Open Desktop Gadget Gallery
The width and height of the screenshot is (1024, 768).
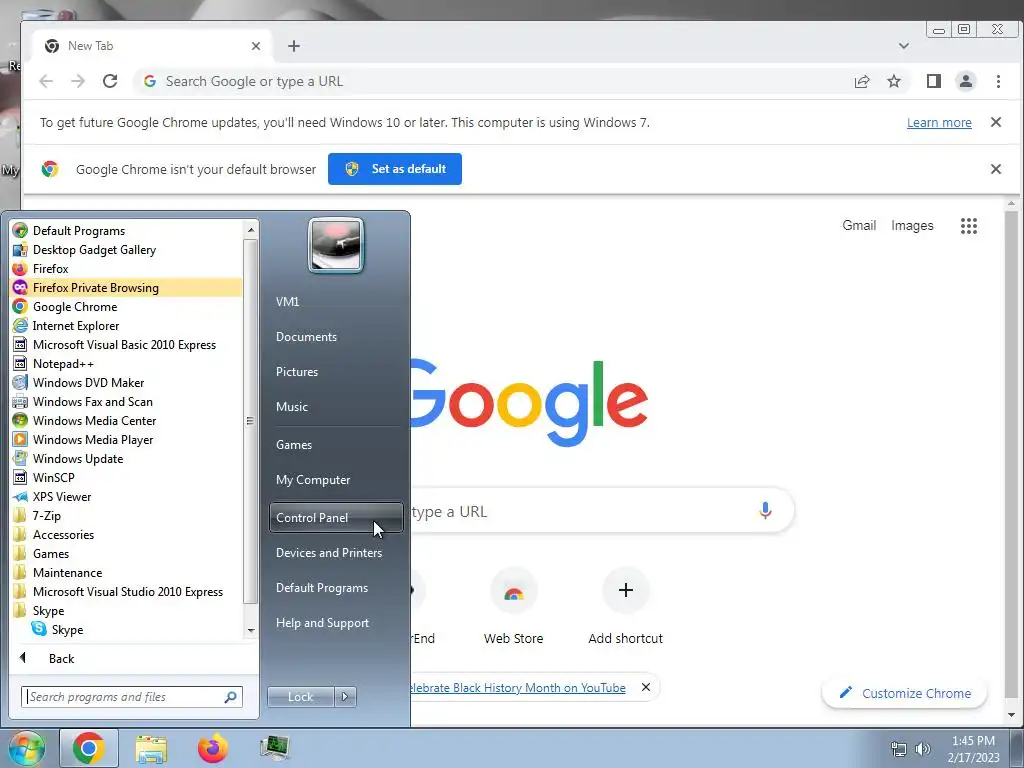pos(126,249)
